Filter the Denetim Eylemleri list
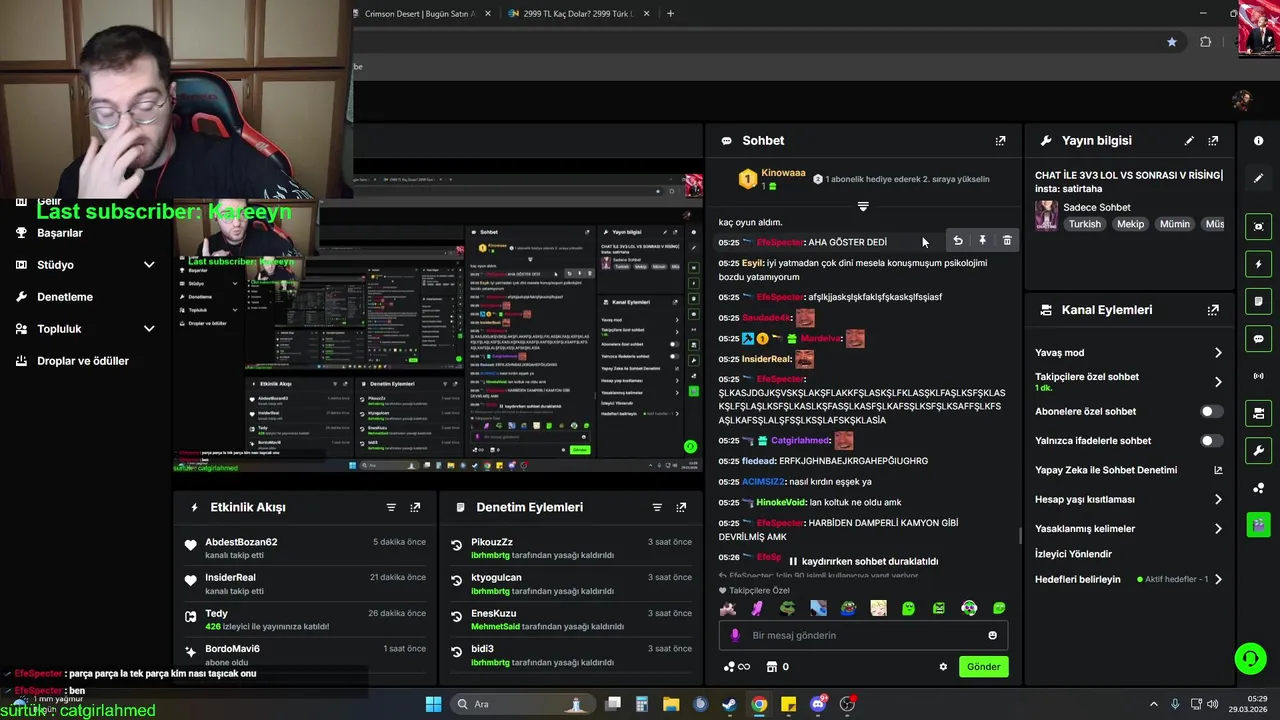 [x=657, y=507]
